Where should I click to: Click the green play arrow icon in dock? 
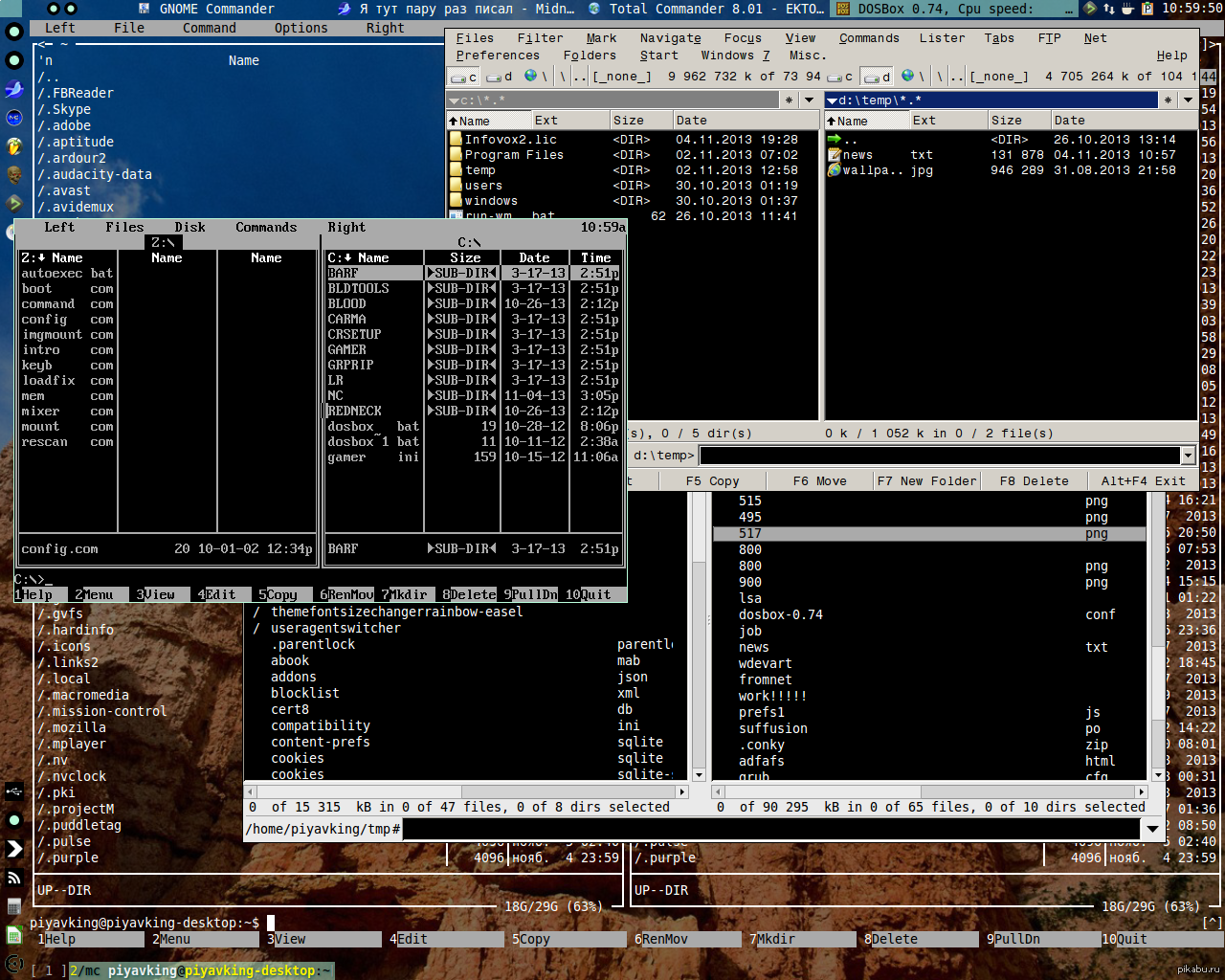[x=14, y=204]
